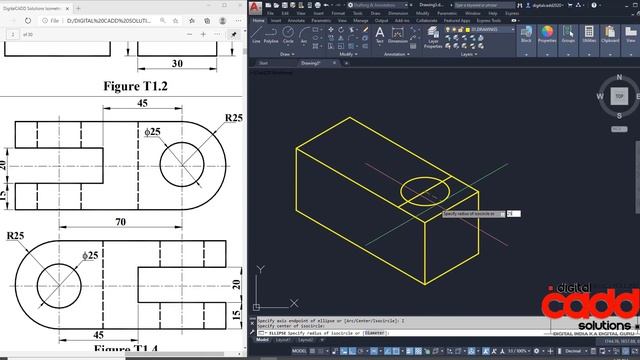Toggle layer freeze sun icon

click(455, 29)
